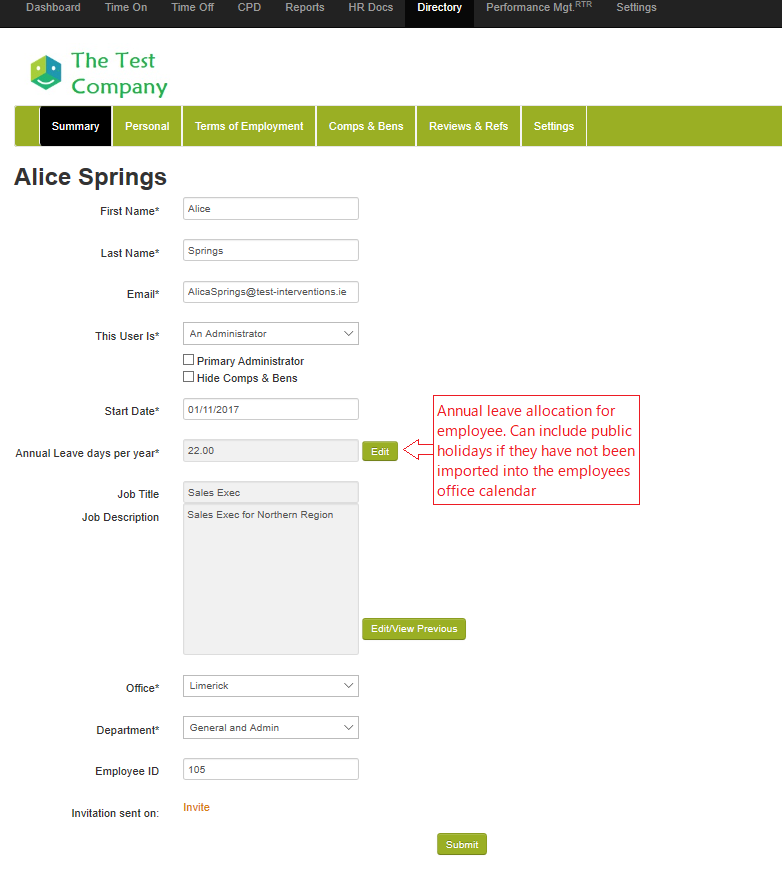Viewport: 782px width, 870px height.
Task: Open Performance Mgt. in top navigation
Action: point(537,8)
